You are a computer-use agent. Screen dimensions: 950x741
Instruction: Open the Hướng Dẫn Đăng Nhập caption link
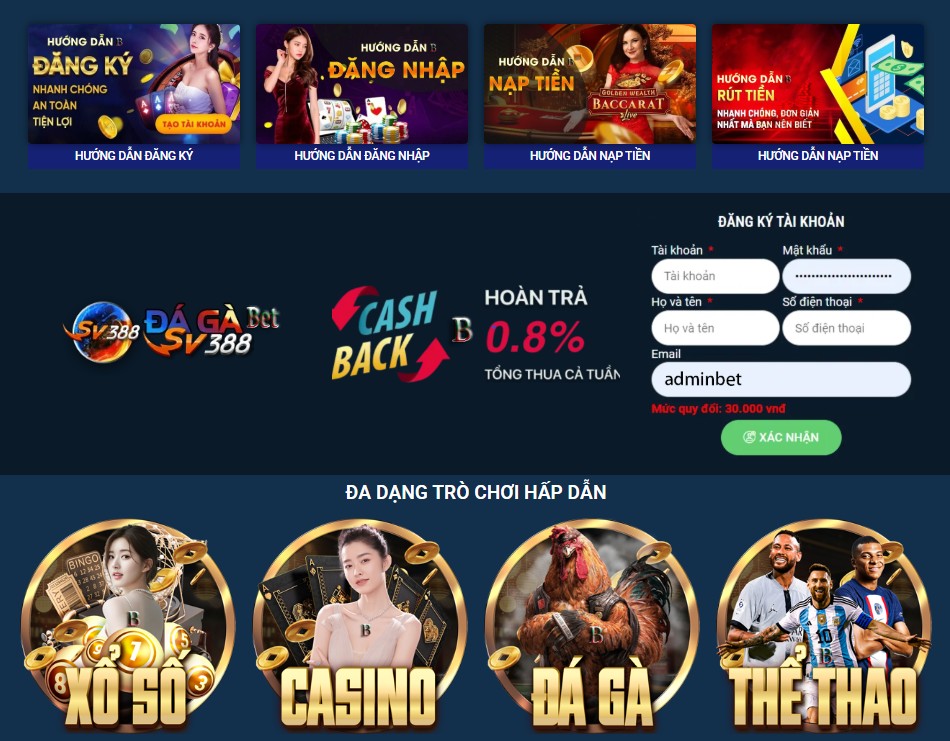point(362,156)
